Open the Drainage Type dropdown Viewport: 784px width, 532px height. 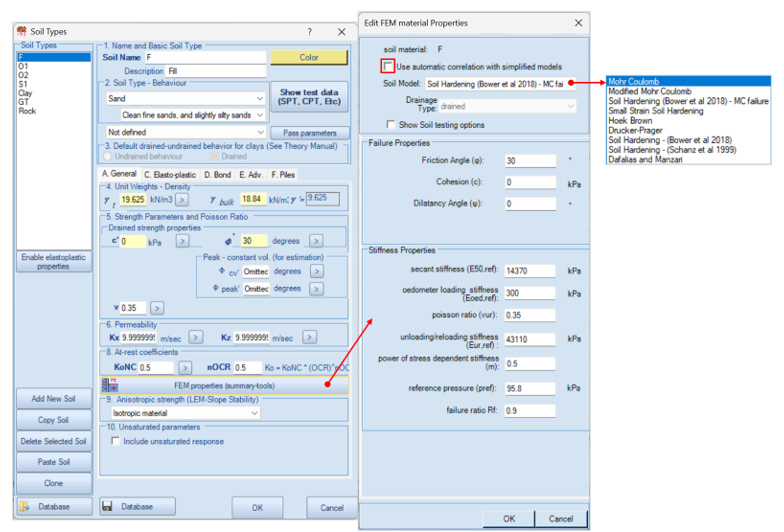[x=507, y=106]
